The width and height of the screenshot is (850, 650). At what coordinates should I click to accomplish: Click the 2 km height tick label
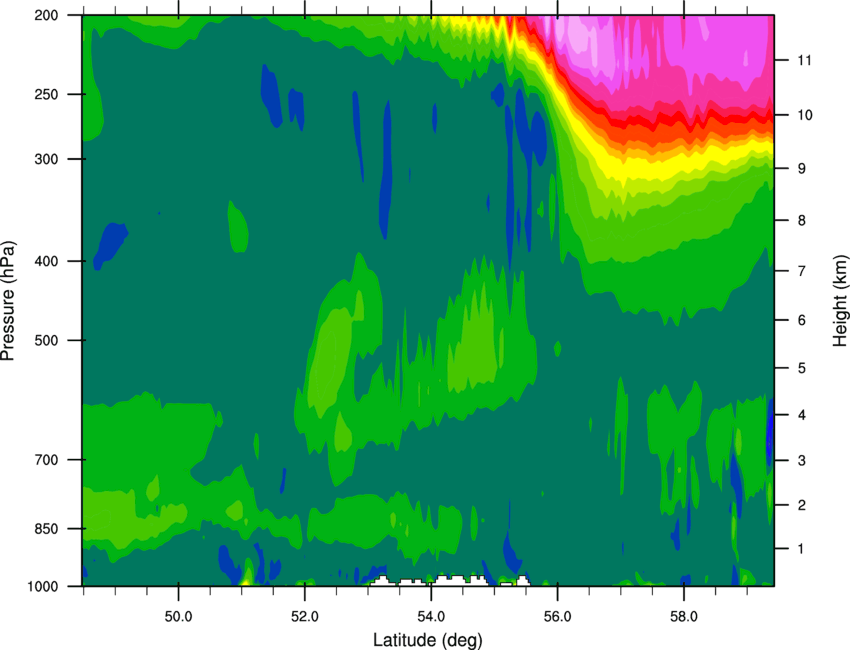click(802, 505)
